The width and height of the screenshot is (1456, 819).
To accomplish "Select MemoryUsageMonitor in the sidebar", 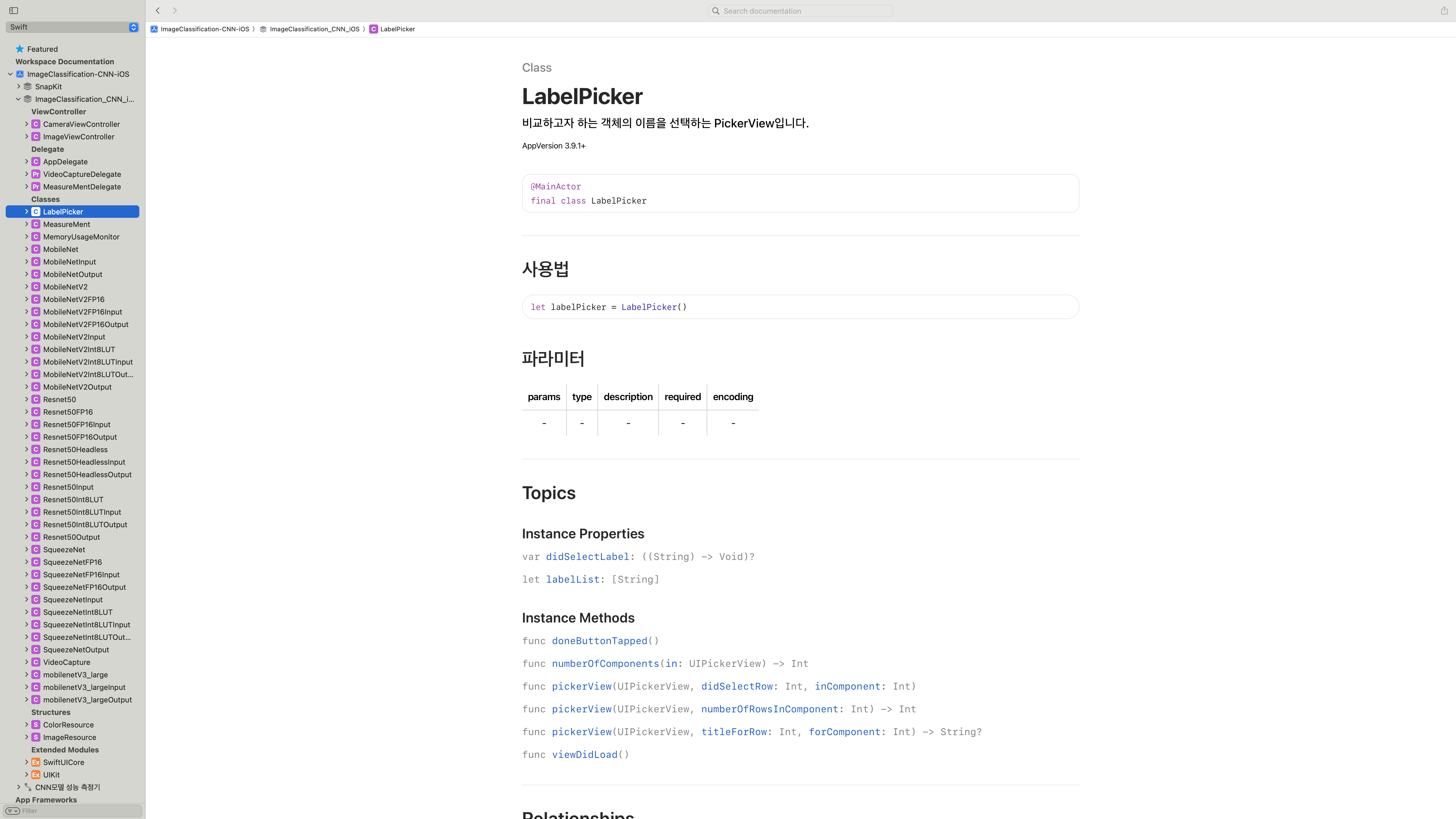I will 81,237.
